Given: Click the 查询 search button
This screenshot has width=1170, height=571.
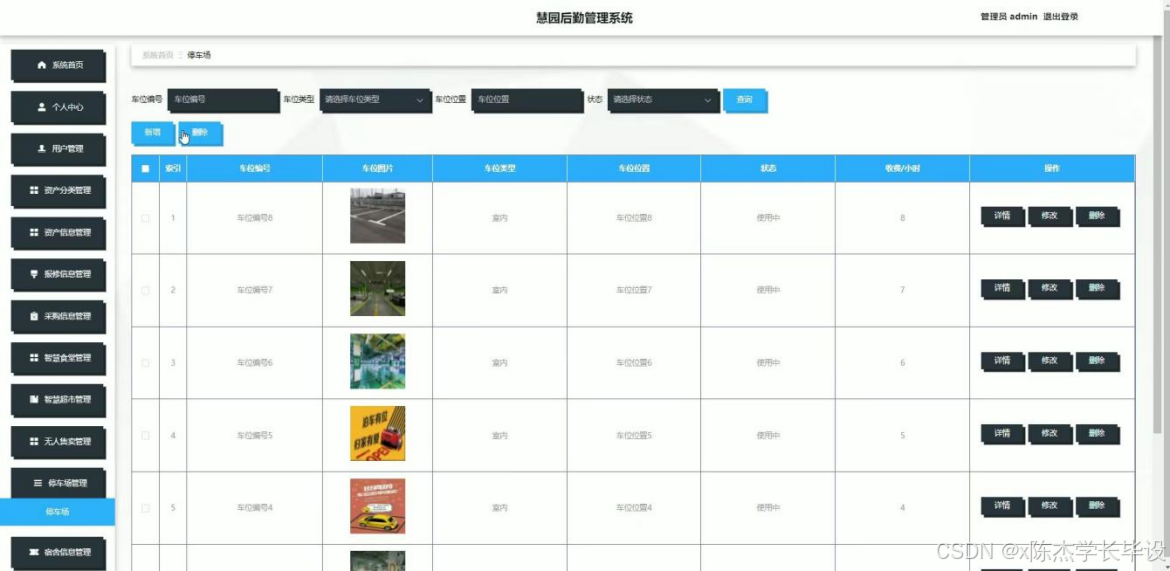Looking at the screenshot, I should click(745, 100).
